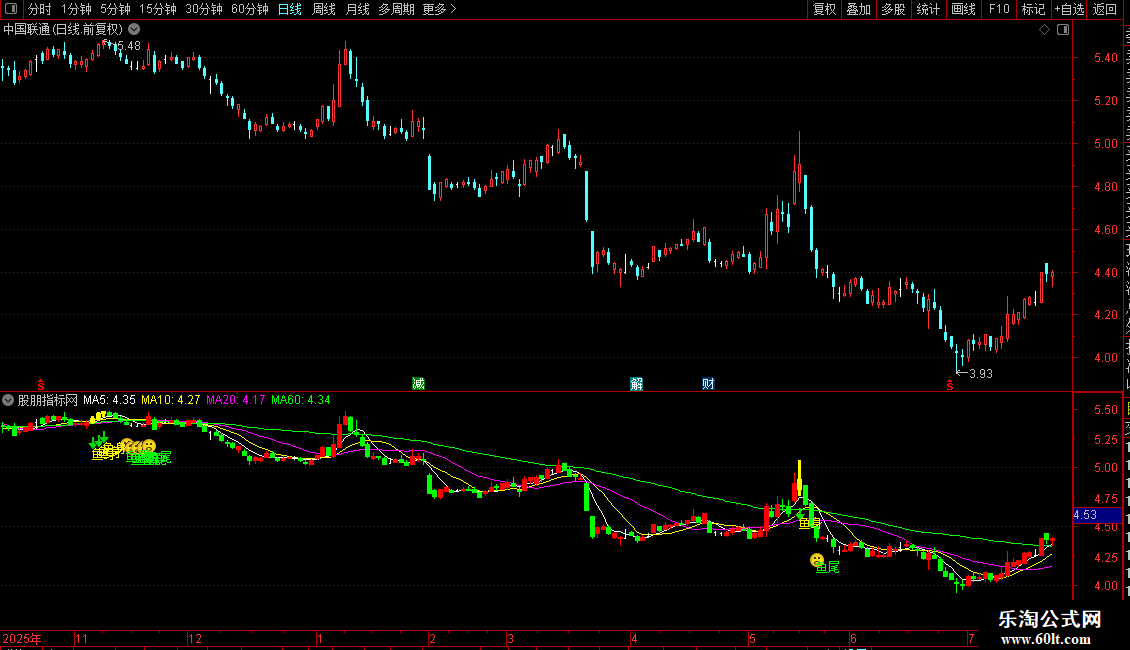Viewport: 1130px width, 650px height.
Task: Click the red S marker near October
Action: [x=41, y=385]
